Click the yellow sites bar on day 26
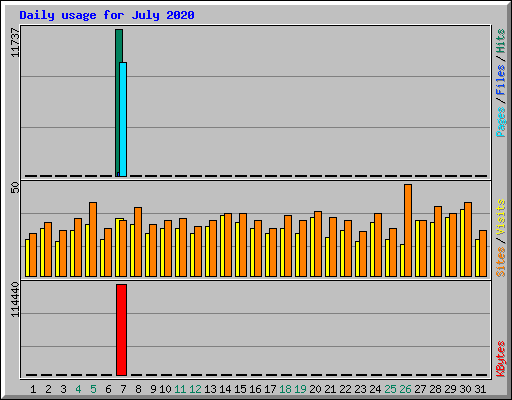This screenshot has width=512, height=400. click(x=402, y=260)
